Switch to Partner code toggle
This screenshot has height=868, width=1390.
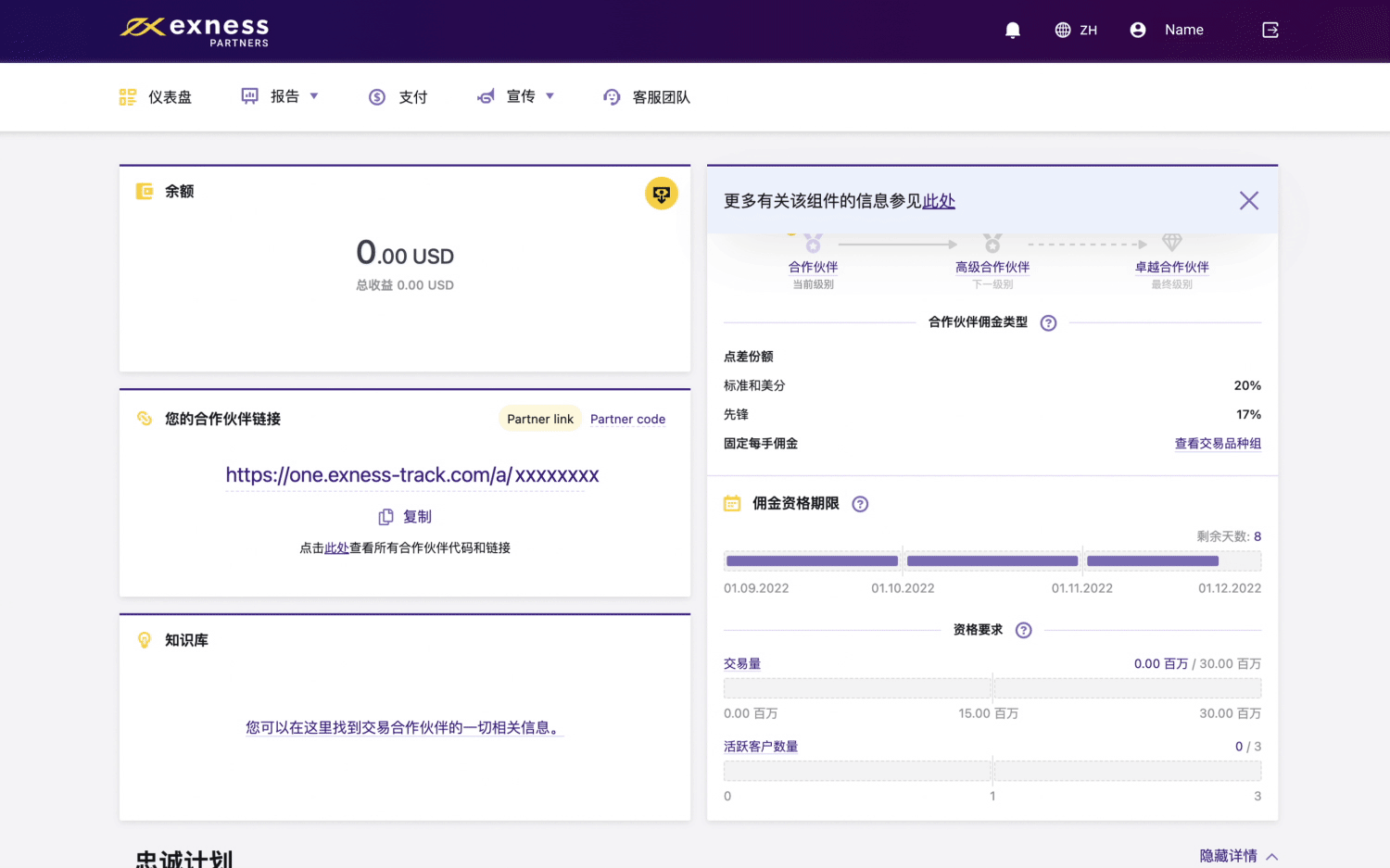[x=627, y=420]
